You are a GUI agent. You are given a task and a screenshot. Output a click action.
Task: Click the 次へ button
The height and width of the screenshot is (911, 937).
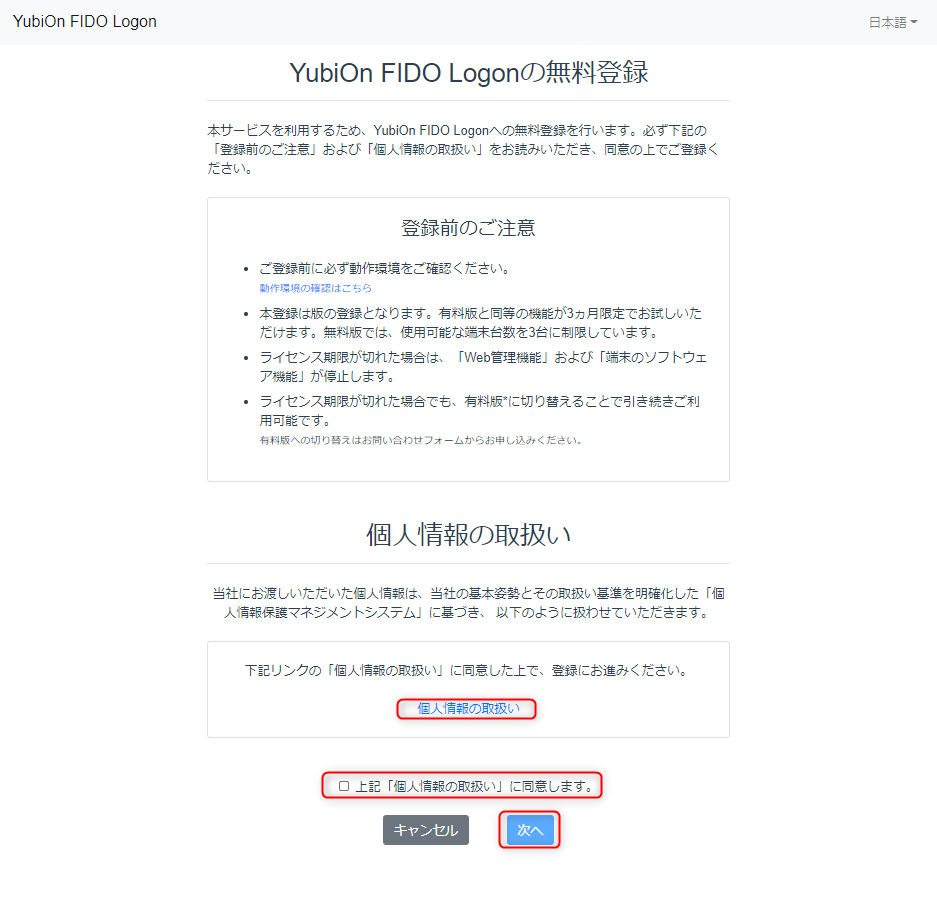point(529,830)
